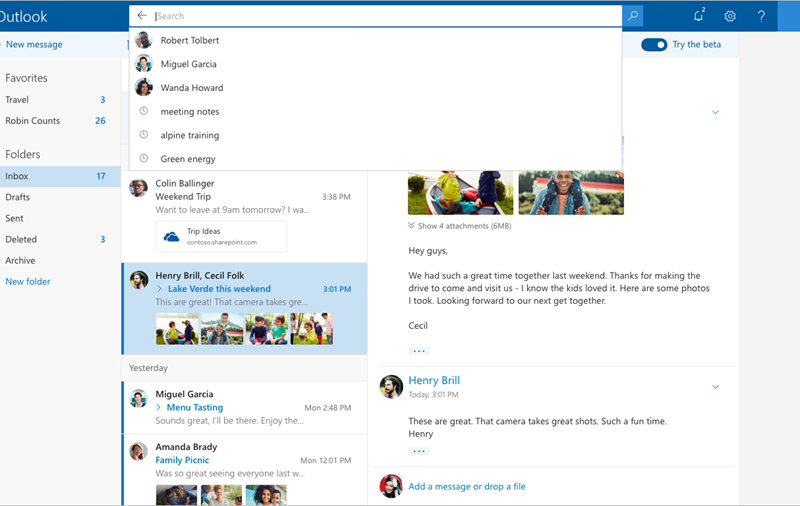This screenshot has height=506, width=800.
Task: Click the New folder link
Action: click(28, 282)
